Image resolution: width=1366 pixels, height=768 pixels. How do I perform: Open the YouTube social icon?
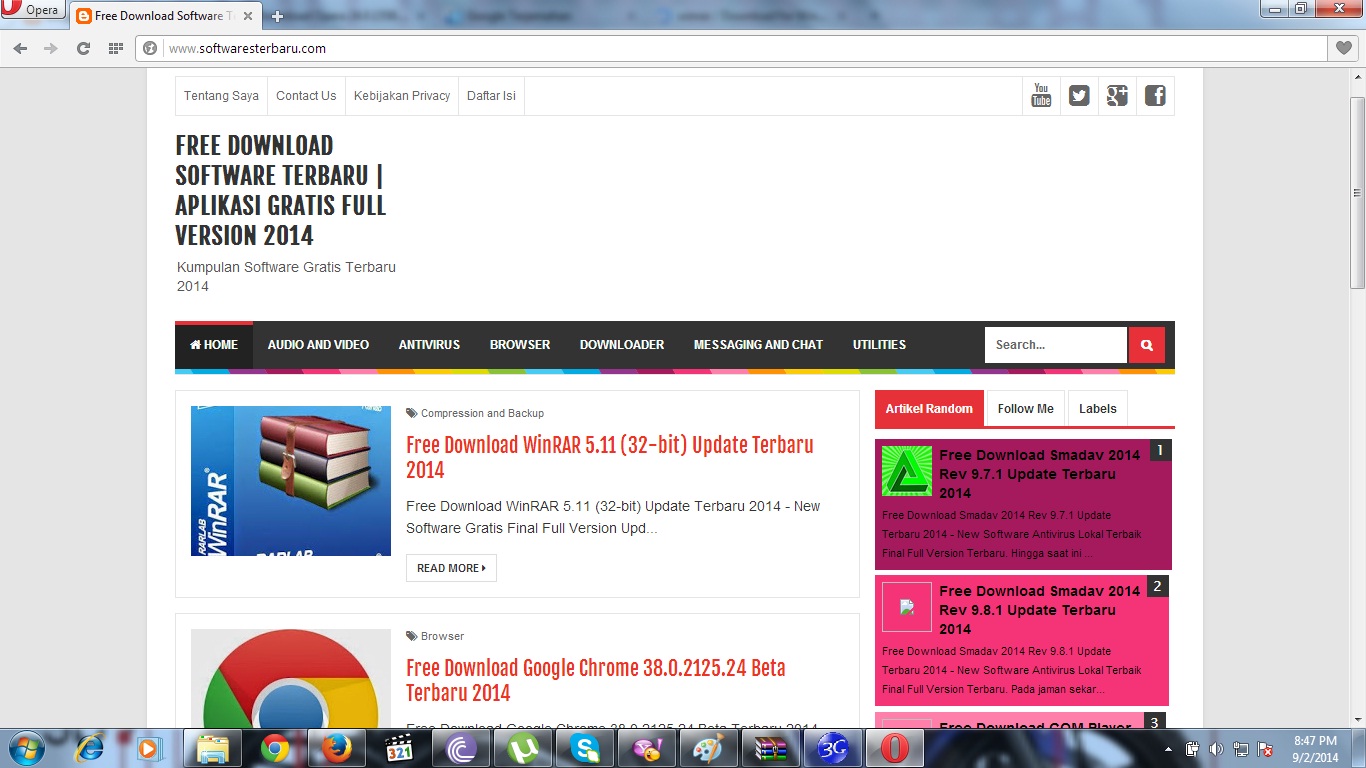click(1041, 96)
